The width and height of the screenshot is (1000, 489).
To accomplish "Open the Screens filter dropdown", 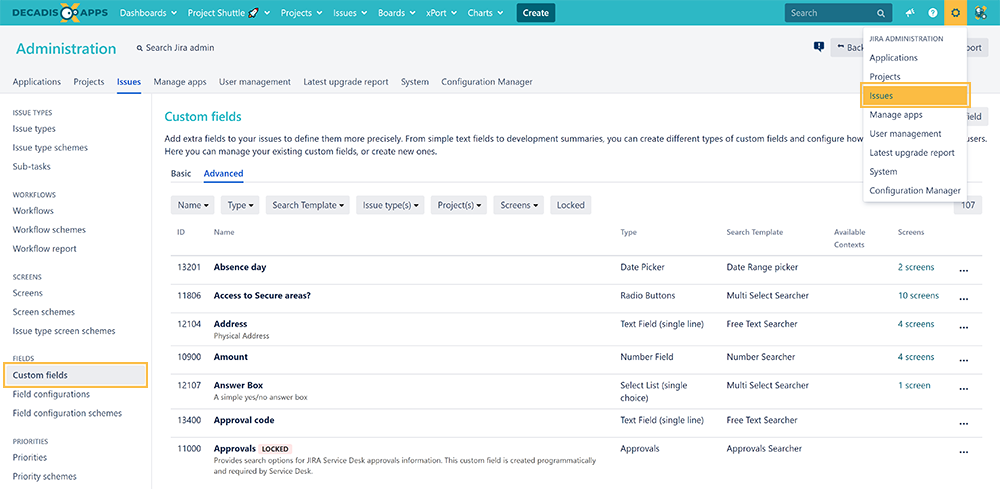I will pos(518,205).
